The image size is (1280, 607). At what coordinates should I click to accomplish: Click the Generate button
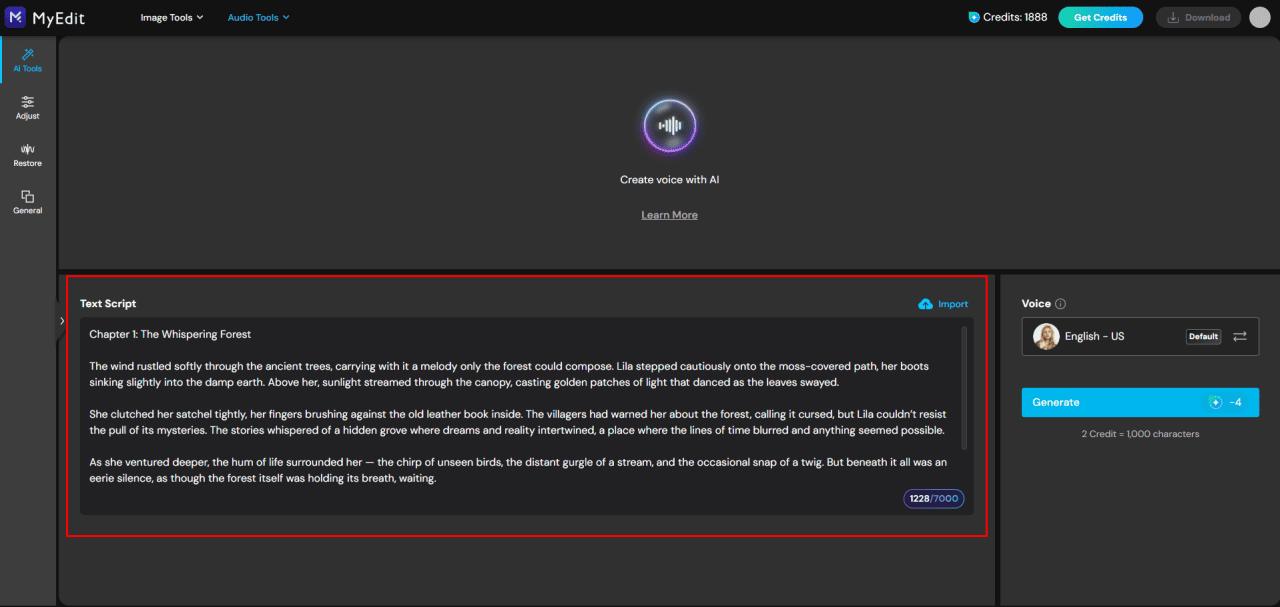point(1140,402)
